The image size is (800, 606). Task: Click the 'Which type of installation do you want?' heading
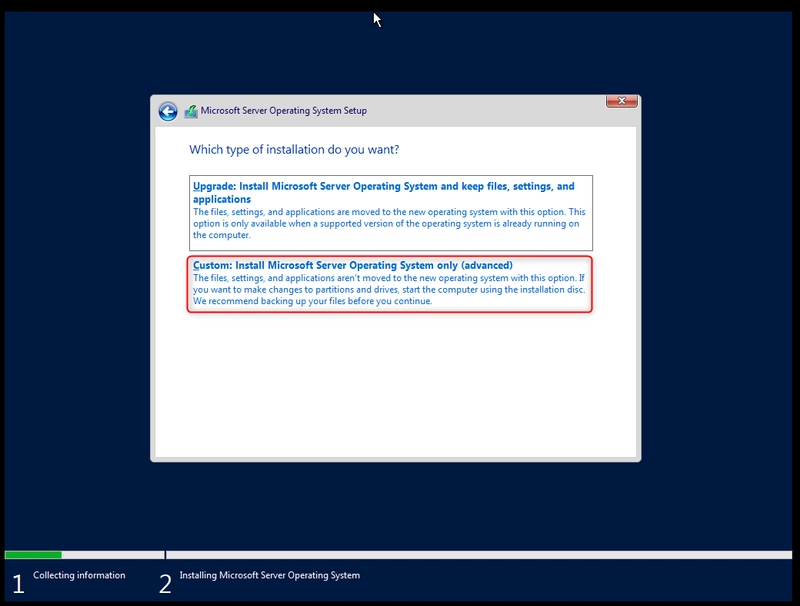[294, 149]
